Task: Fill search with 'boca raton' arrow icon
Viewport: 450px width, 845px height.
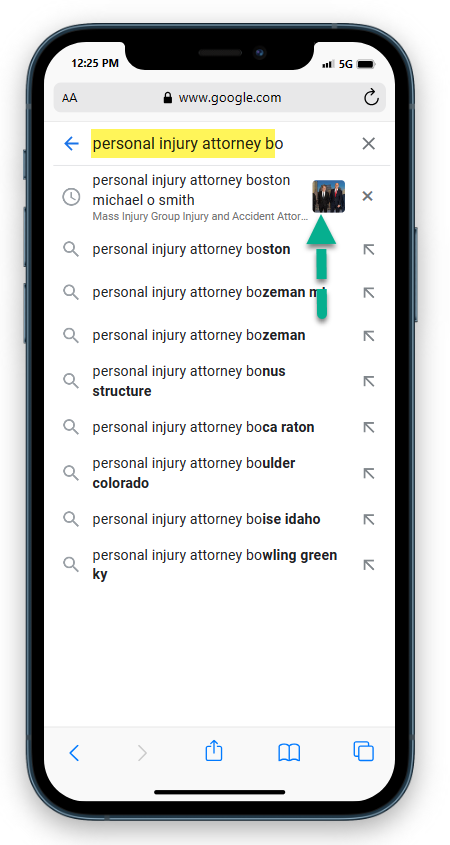Action: point(369,427)
